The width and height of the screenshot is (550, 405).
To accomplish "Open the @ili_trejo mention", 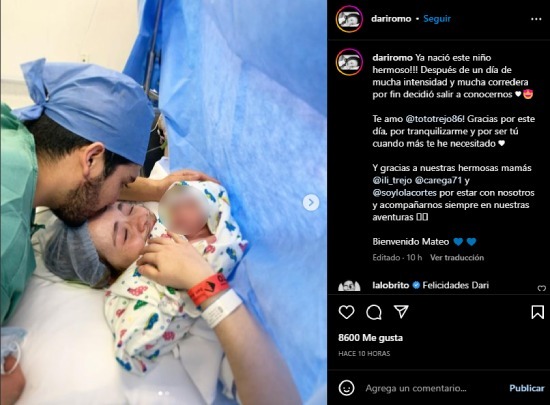I will coord(392,180).
